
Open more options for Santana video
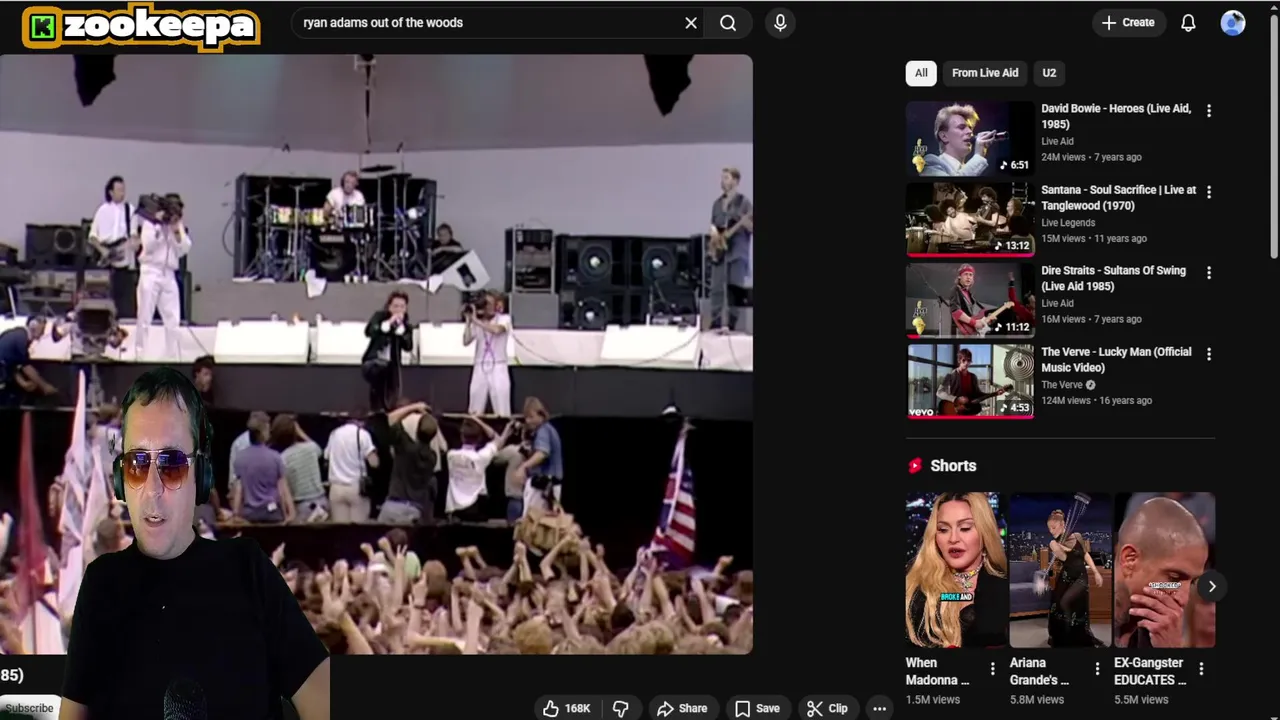pyautogui.click(x=1208, y=192)
